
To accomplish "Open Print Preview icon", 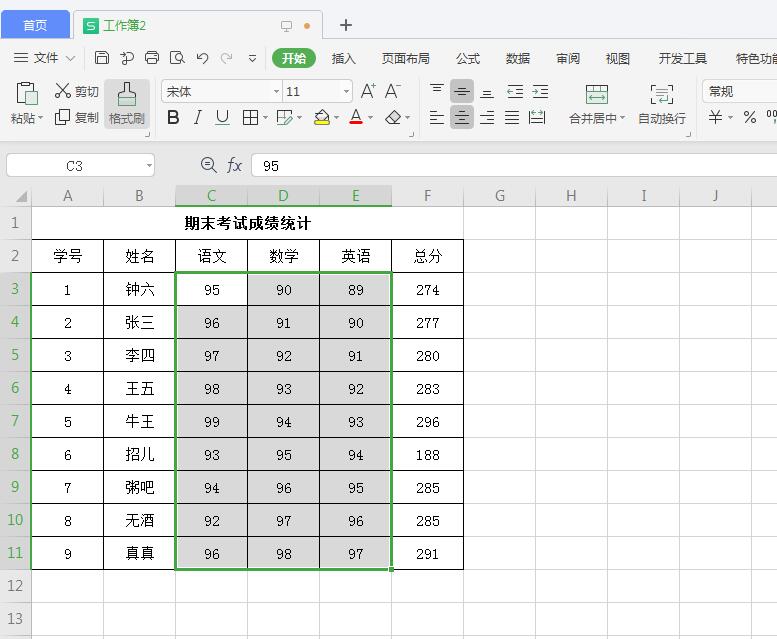I will [177, 58].
